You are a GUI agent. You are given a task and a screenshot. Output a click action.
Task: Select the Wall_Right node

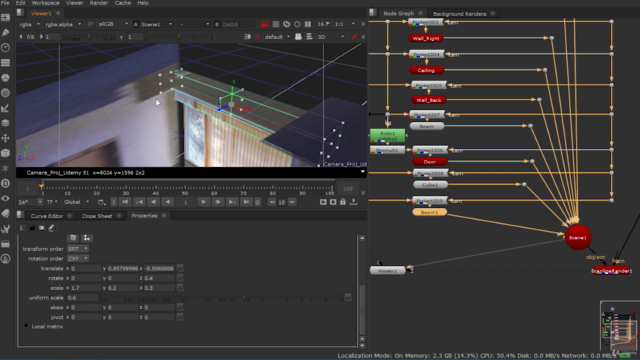pos(426,38)
